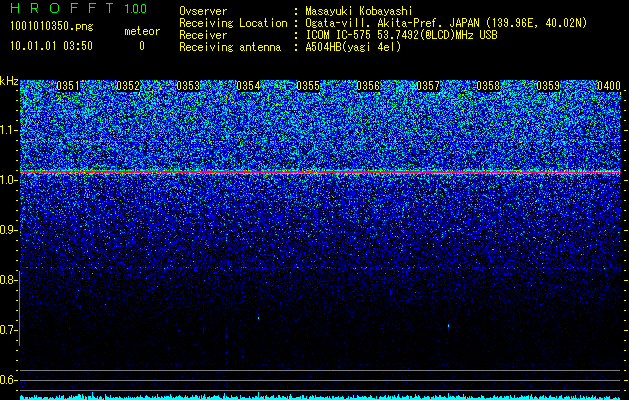This screenshot has width=629, height=400.
Task: Click the 0352 time marker
Action: click(x=128, y=86)
